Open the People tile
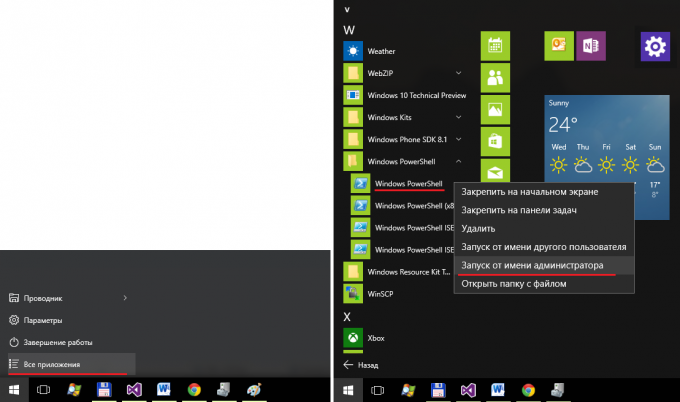 point(495,78)
